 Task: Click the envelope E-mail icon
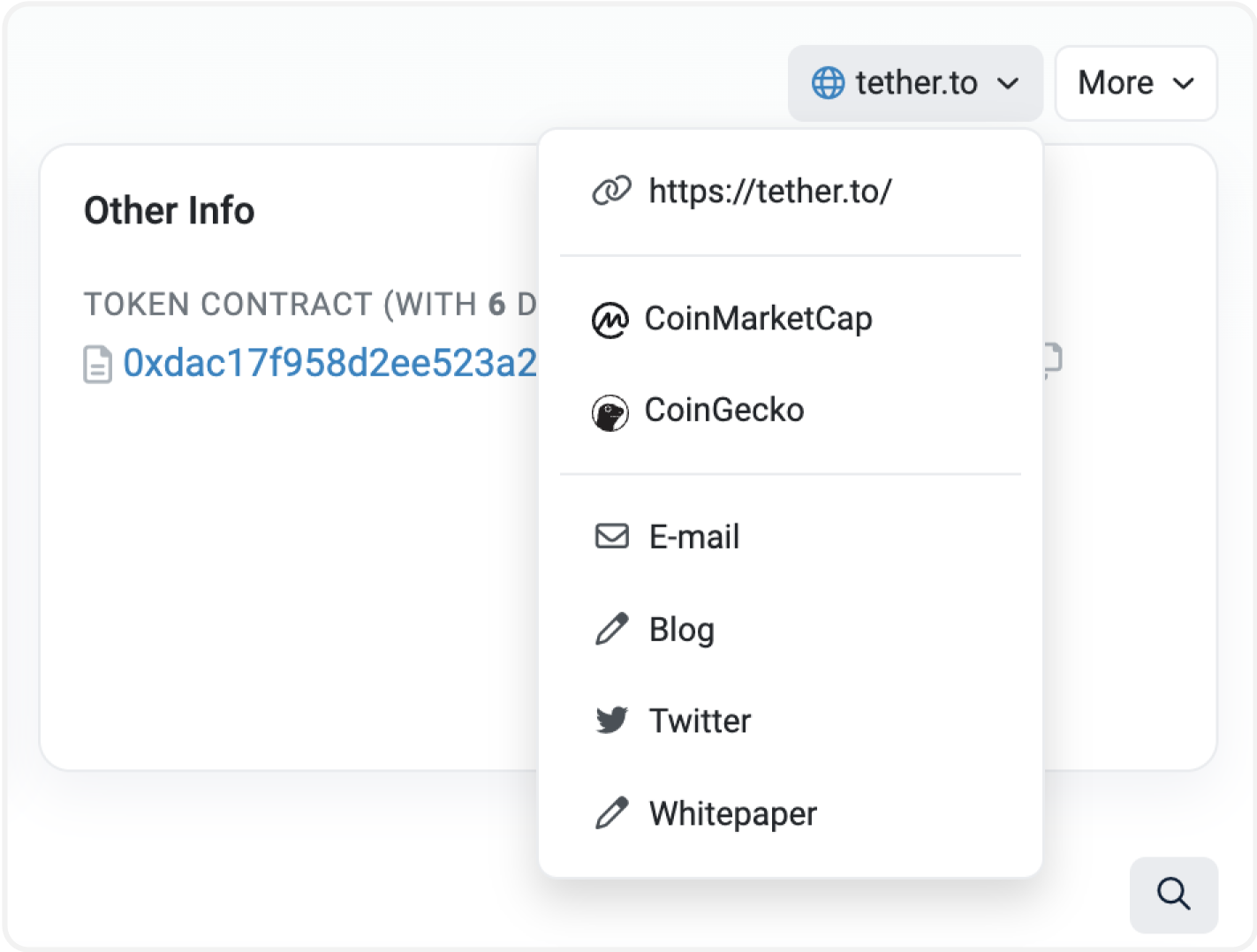[611, 536]
